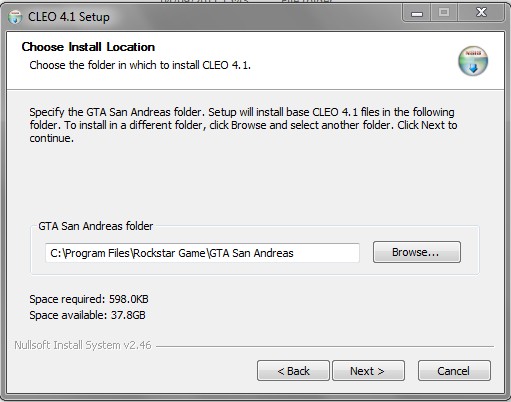Click the NSIS installer logo in header

(x=473, y=61)
